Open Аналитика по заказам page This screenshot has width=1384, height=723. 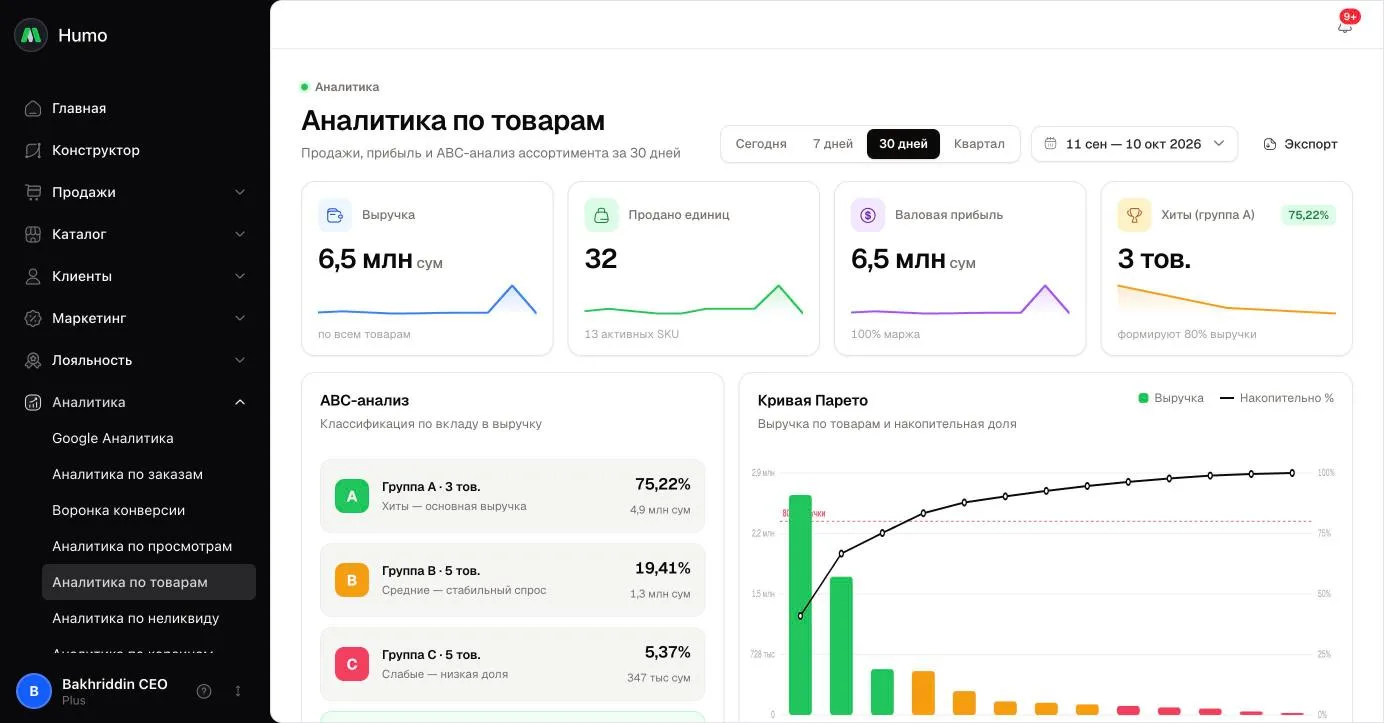[148, 474]
